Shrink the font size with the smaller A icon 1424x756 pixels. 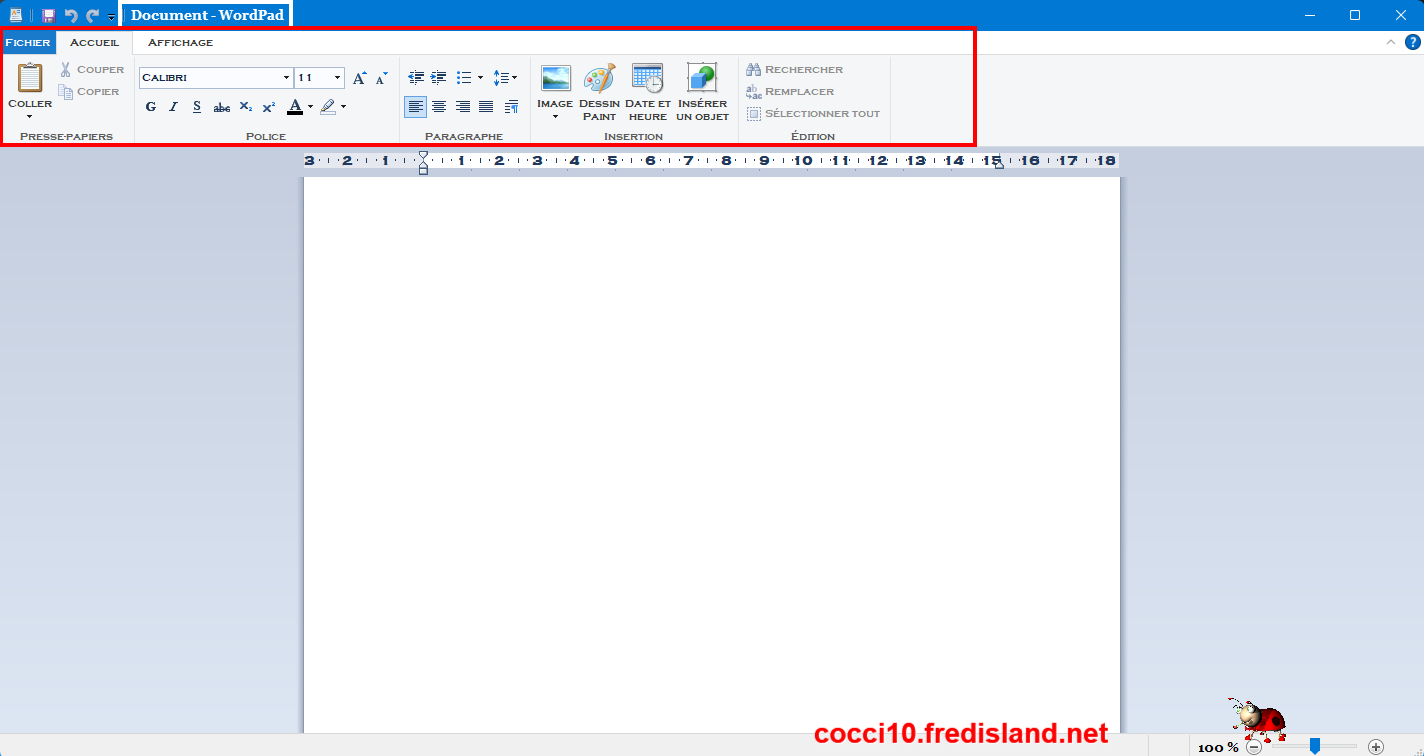[x=381, y=78]
